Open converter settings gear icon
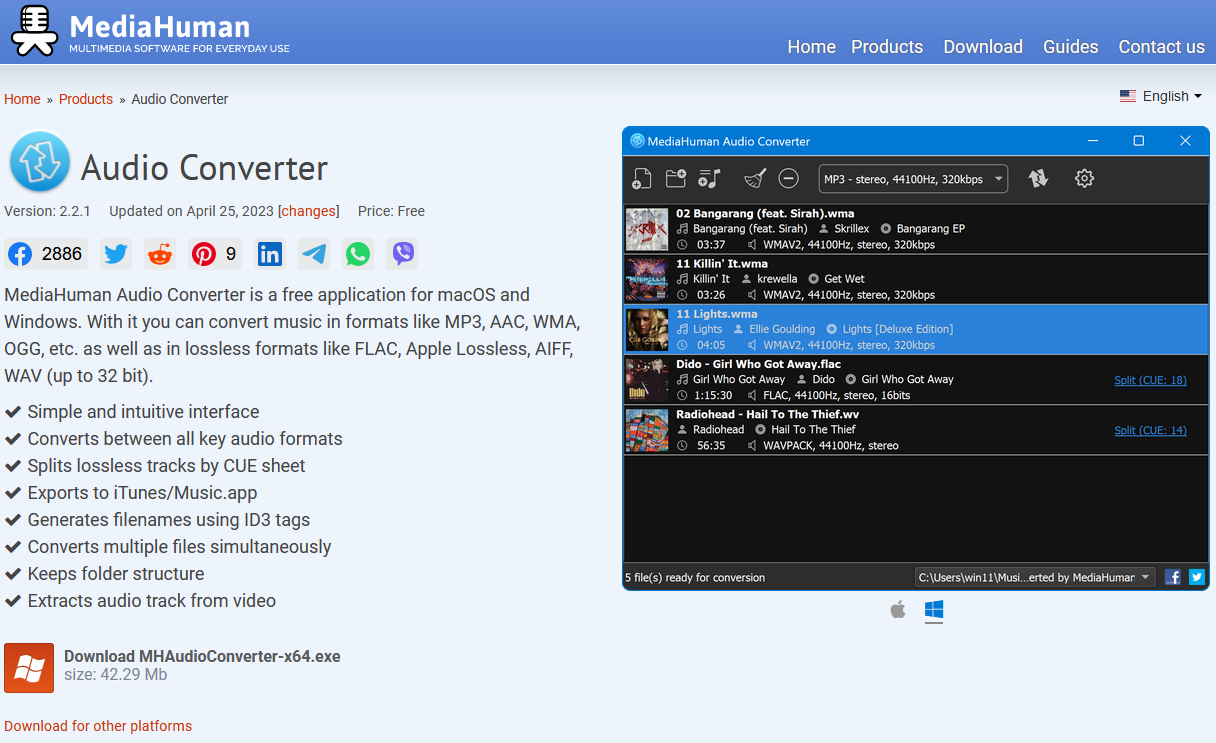This screenshot has width=1216, height=743. [1084, 179]
